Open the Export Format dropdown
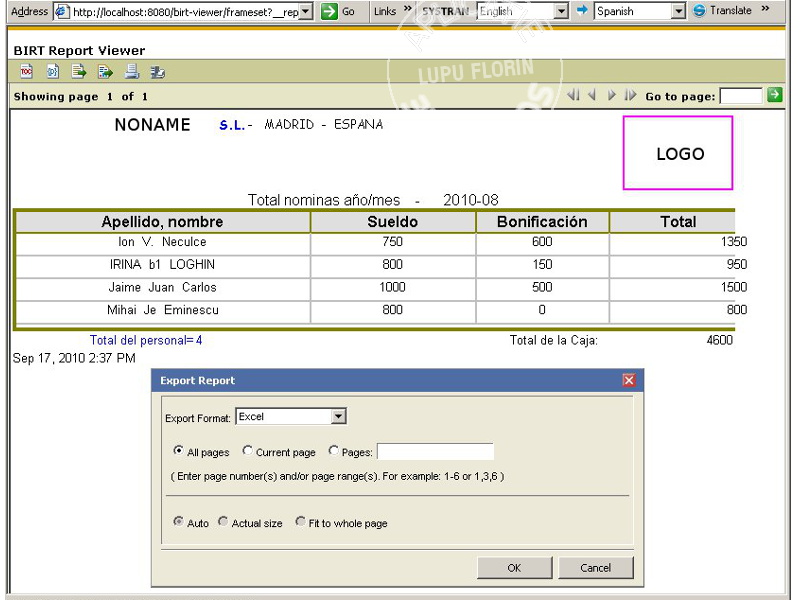The height and width of the screenshot is (600, 800). point(338,417)
